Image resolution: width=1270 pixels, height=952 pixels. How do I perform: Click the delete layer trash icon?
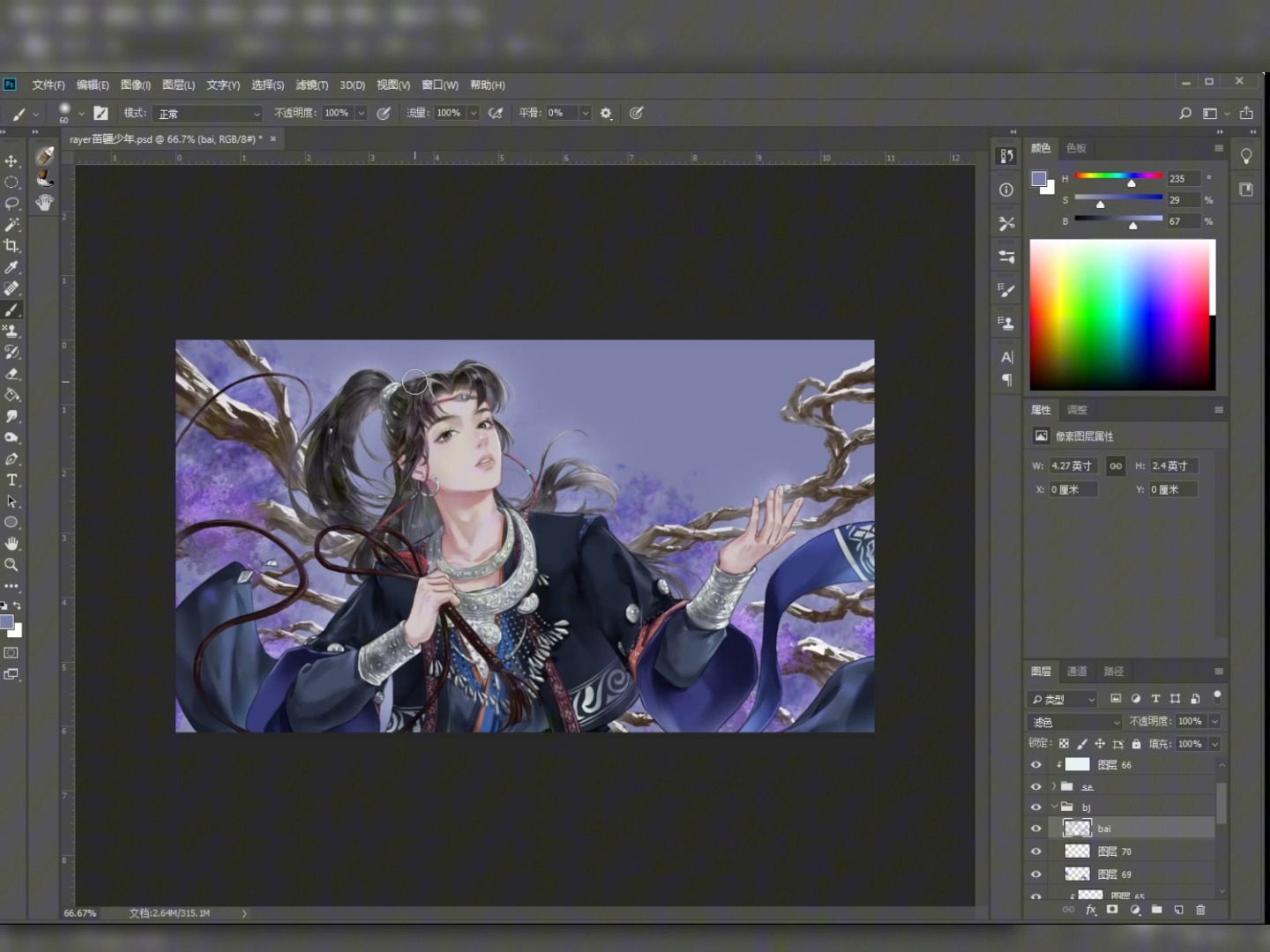pyautogui.click(x=1200, y=910)
